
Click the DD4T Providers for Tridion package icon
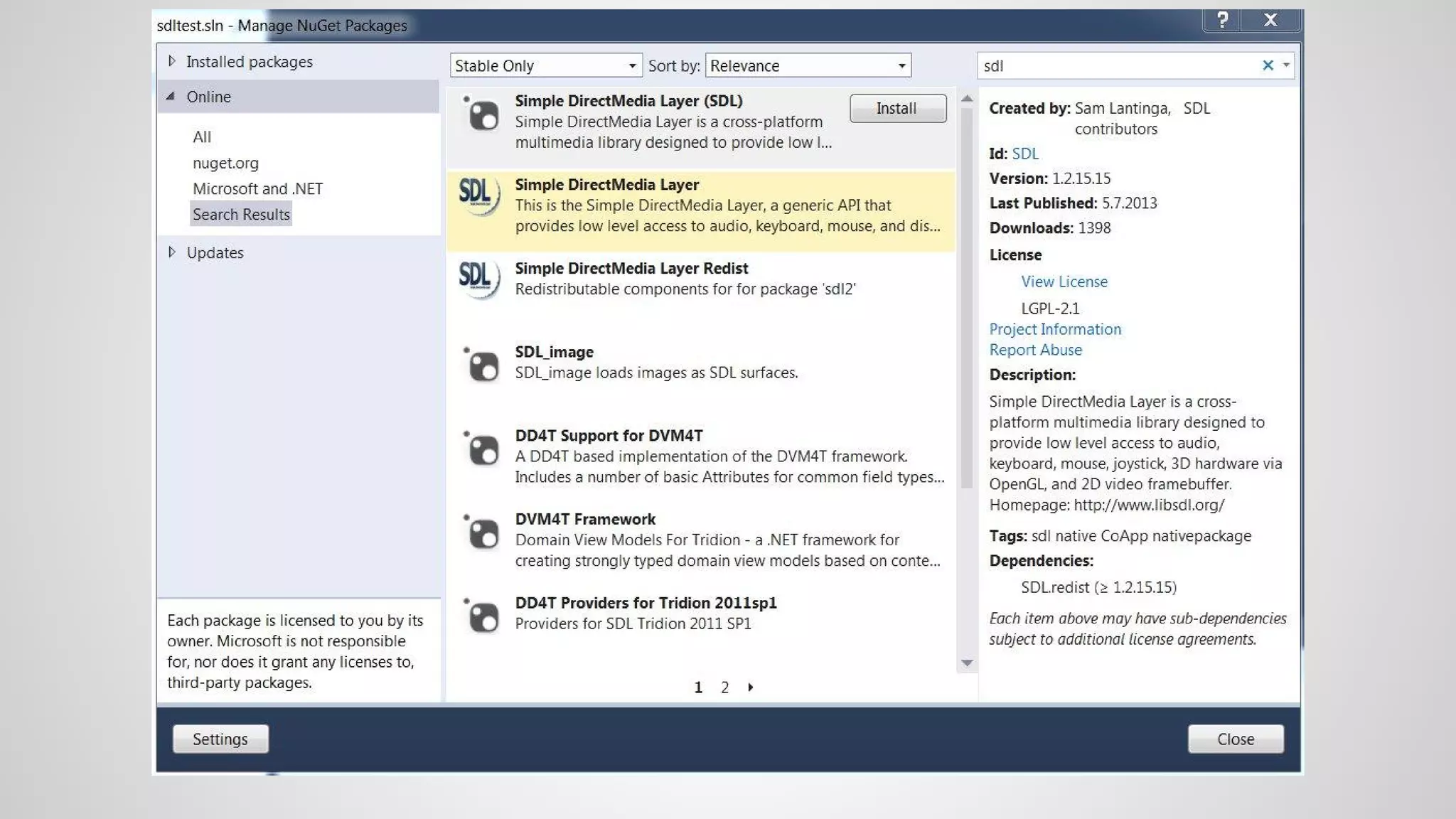482,616
